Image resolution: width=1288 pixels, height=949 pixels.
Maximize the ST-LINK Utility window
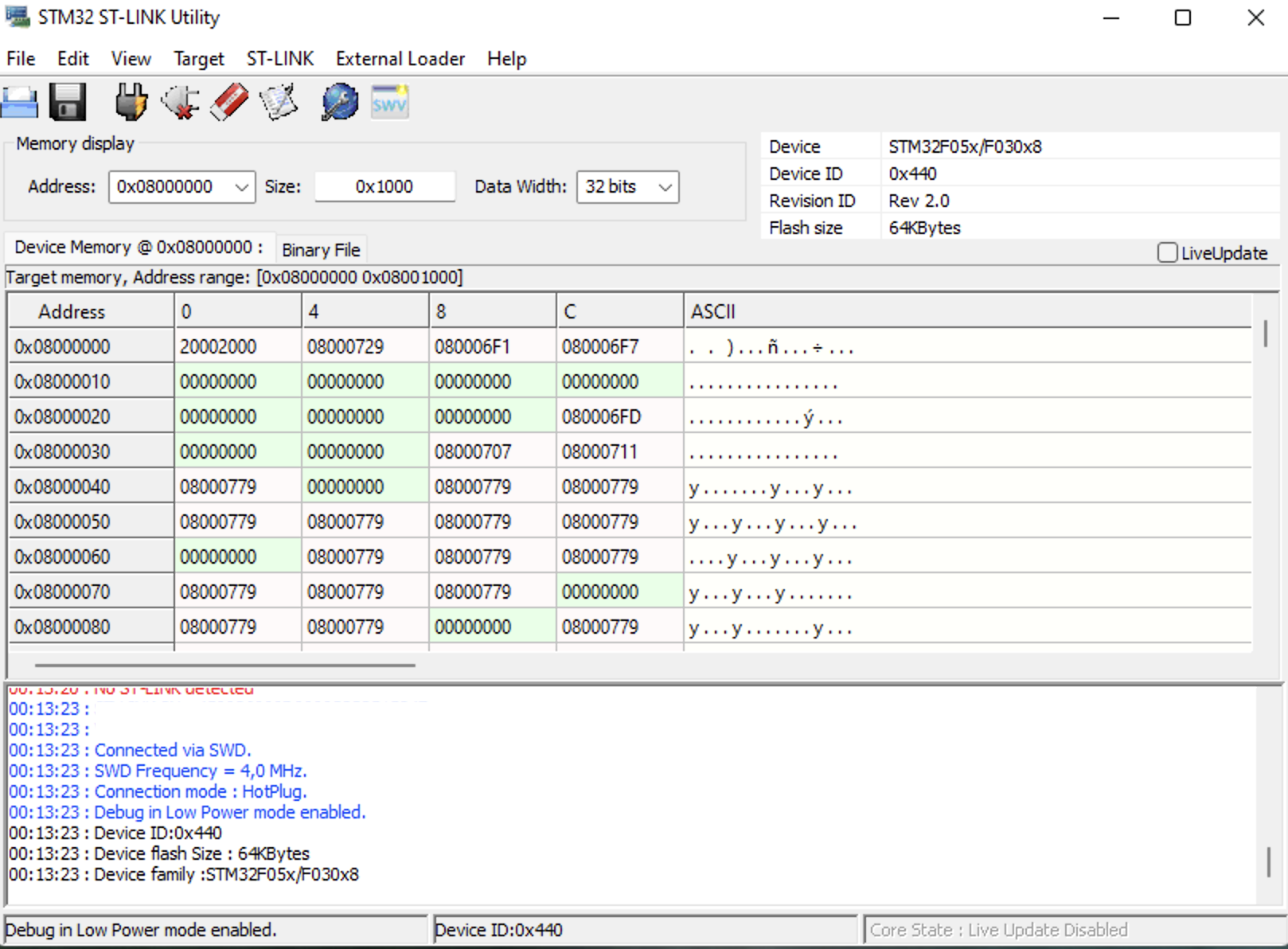1183,18
